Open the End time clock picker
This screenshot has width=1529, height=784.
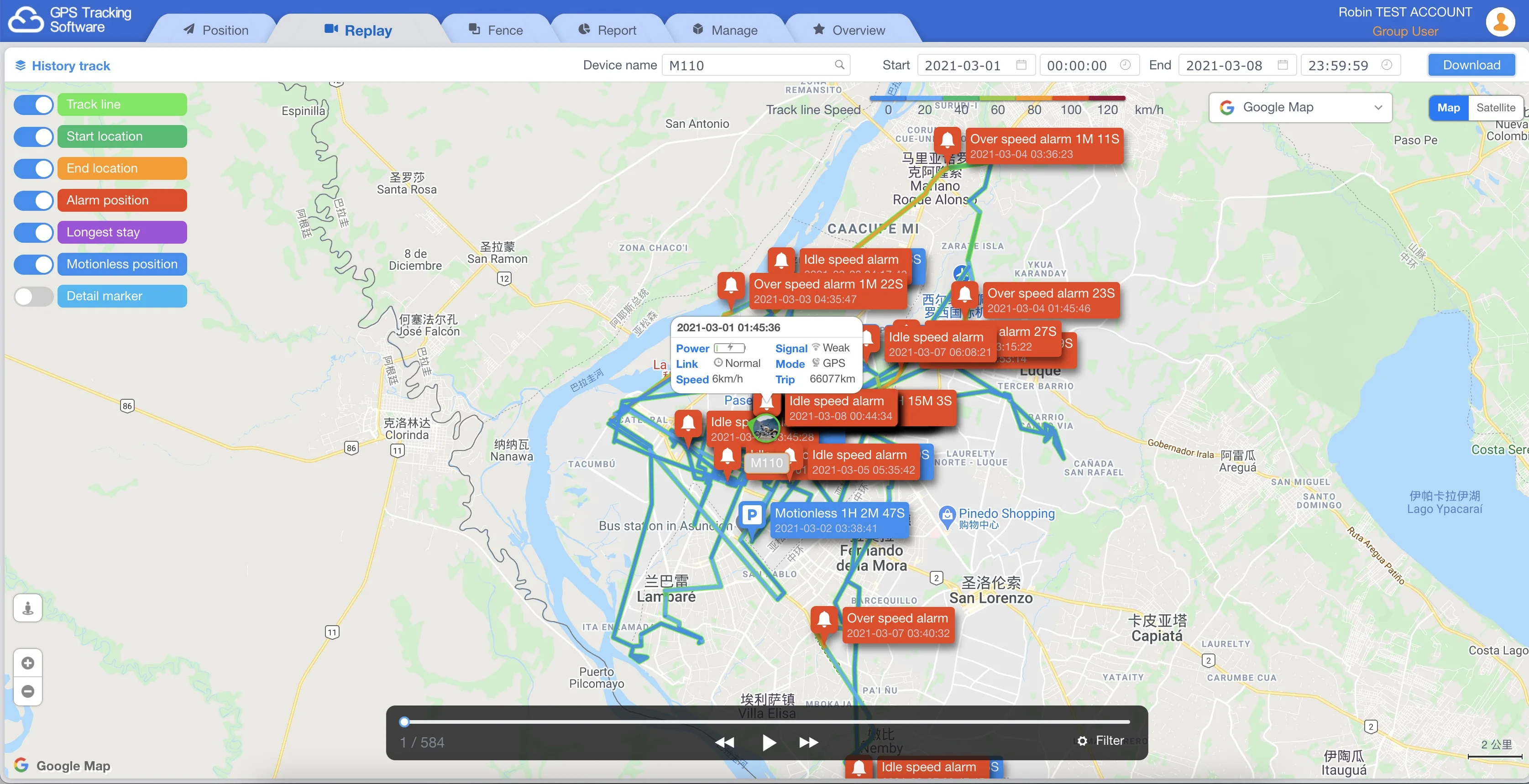(1387, 65)
